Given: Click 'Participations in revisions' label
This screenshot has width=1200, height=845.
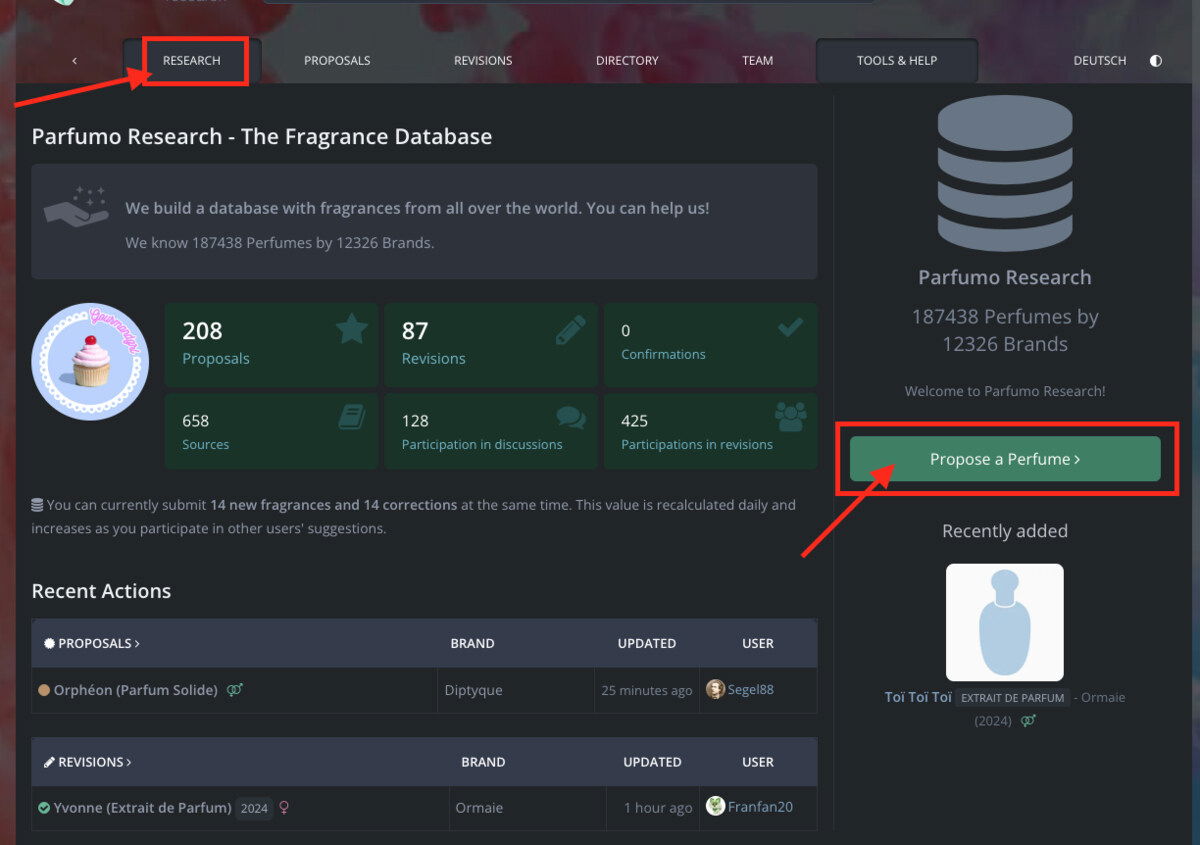Looking at the screenshot, I should point(697,444).
